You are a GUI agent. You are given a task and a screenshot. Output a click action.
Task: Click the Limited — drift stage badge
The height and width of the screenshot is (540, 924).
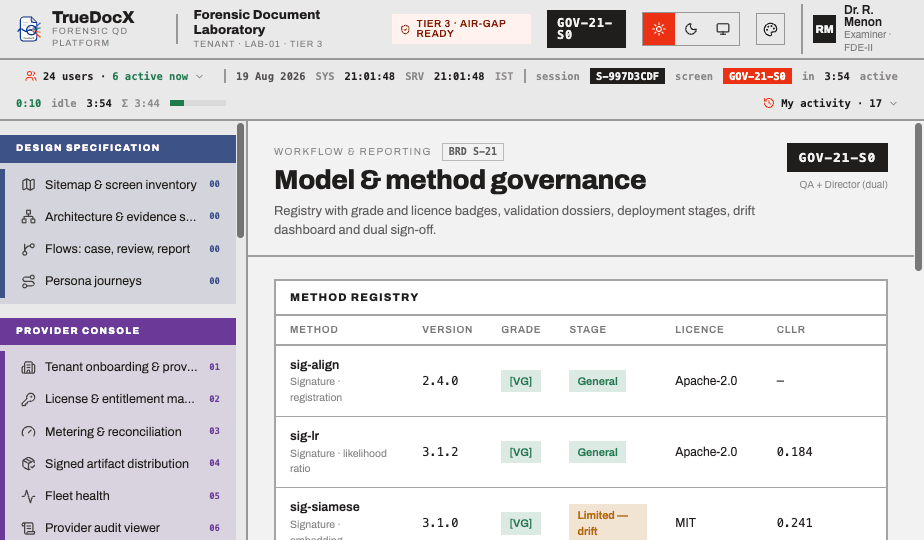(608, 522)
